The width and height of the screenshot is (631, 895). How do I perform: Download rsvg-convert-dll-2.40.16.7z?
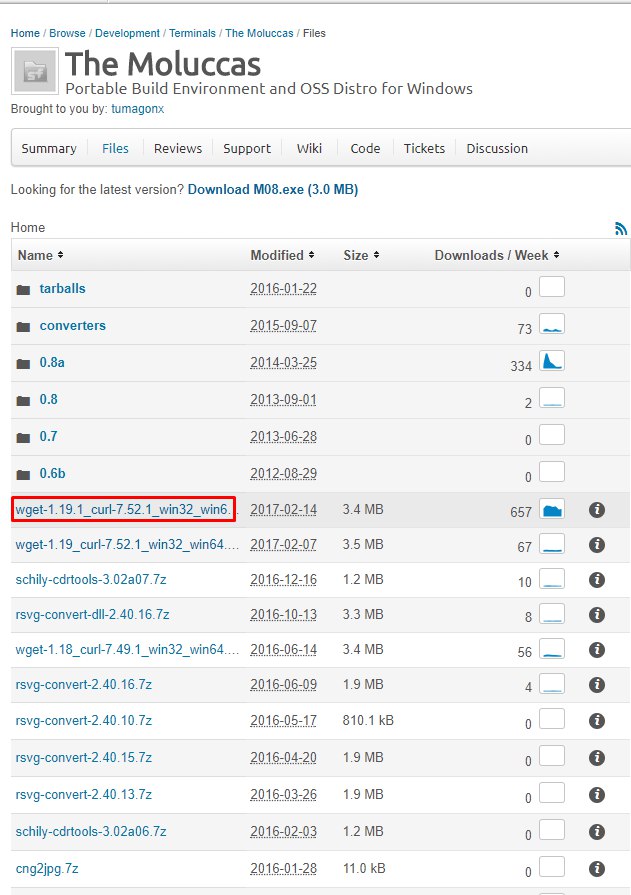pyautogui.click(x=93, y=615)
